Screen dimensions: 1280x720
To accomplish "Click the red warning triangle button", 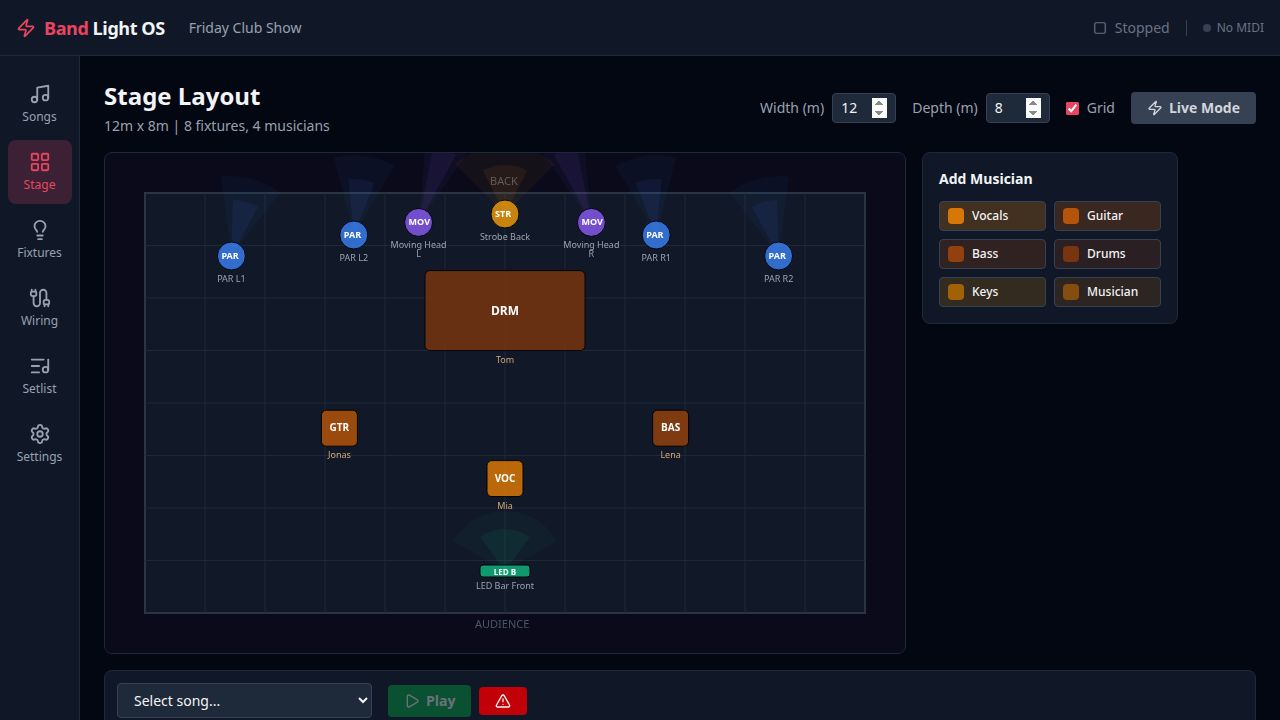I will 503,701.
